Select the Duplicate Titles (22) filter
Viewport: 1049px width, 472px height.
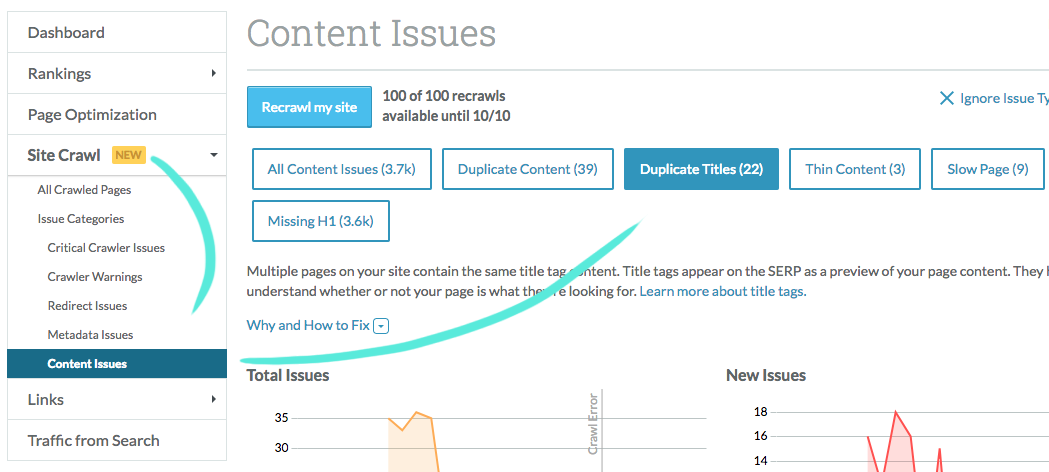(701, 169)
